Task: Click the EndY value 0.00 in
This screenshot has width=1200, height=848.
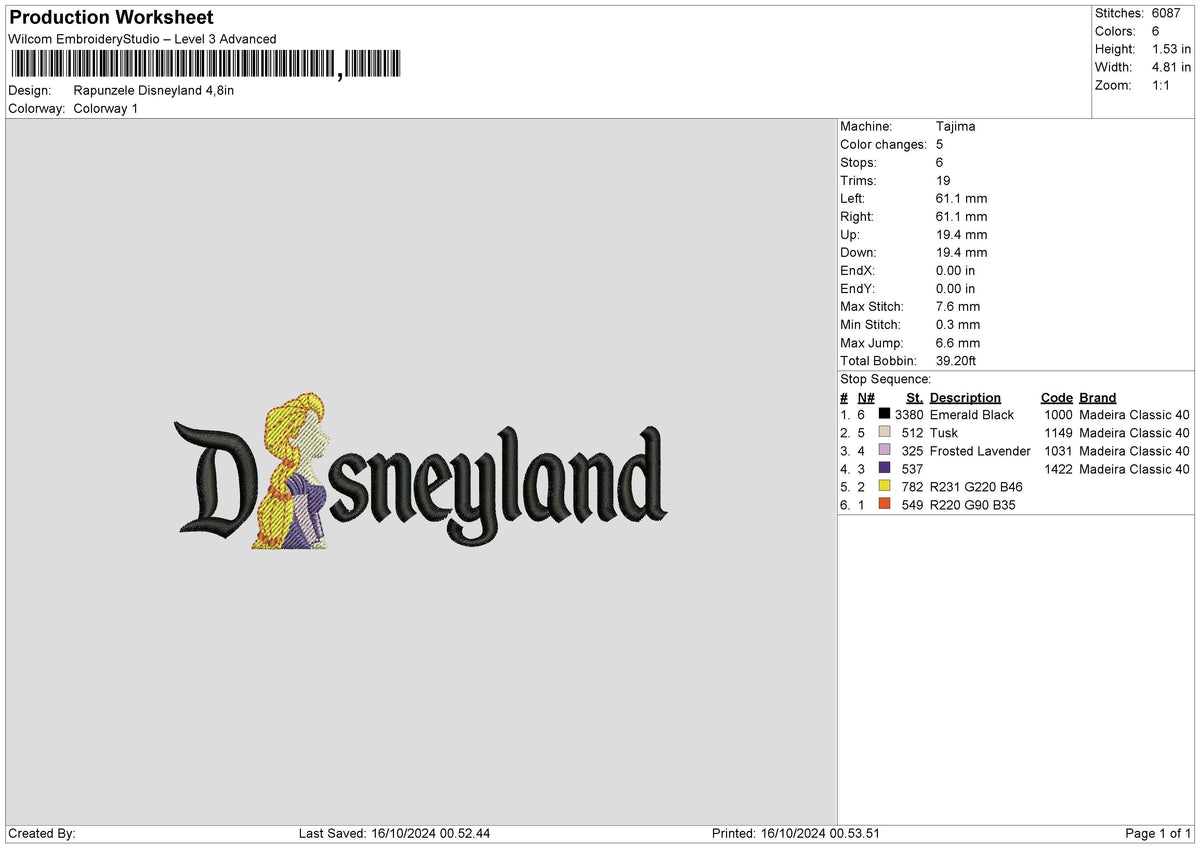Action: click(x=955, y=288)
